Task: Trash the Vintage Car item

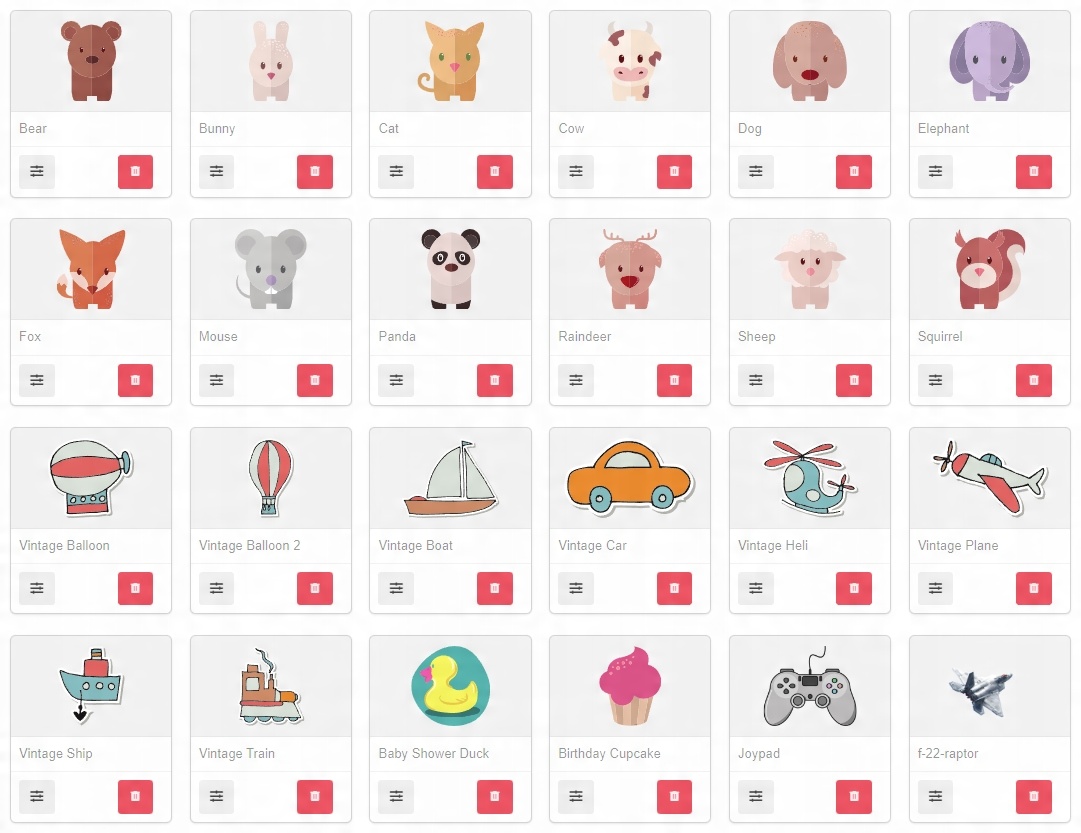Action: point(674,588)
